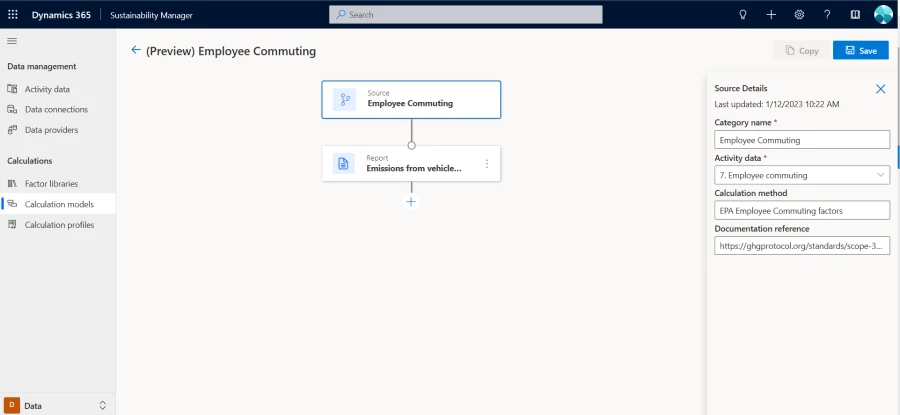Select the Report Emissions from vehicle node
The height and width of the screenshot is (415, 900).
coord(411,164)
